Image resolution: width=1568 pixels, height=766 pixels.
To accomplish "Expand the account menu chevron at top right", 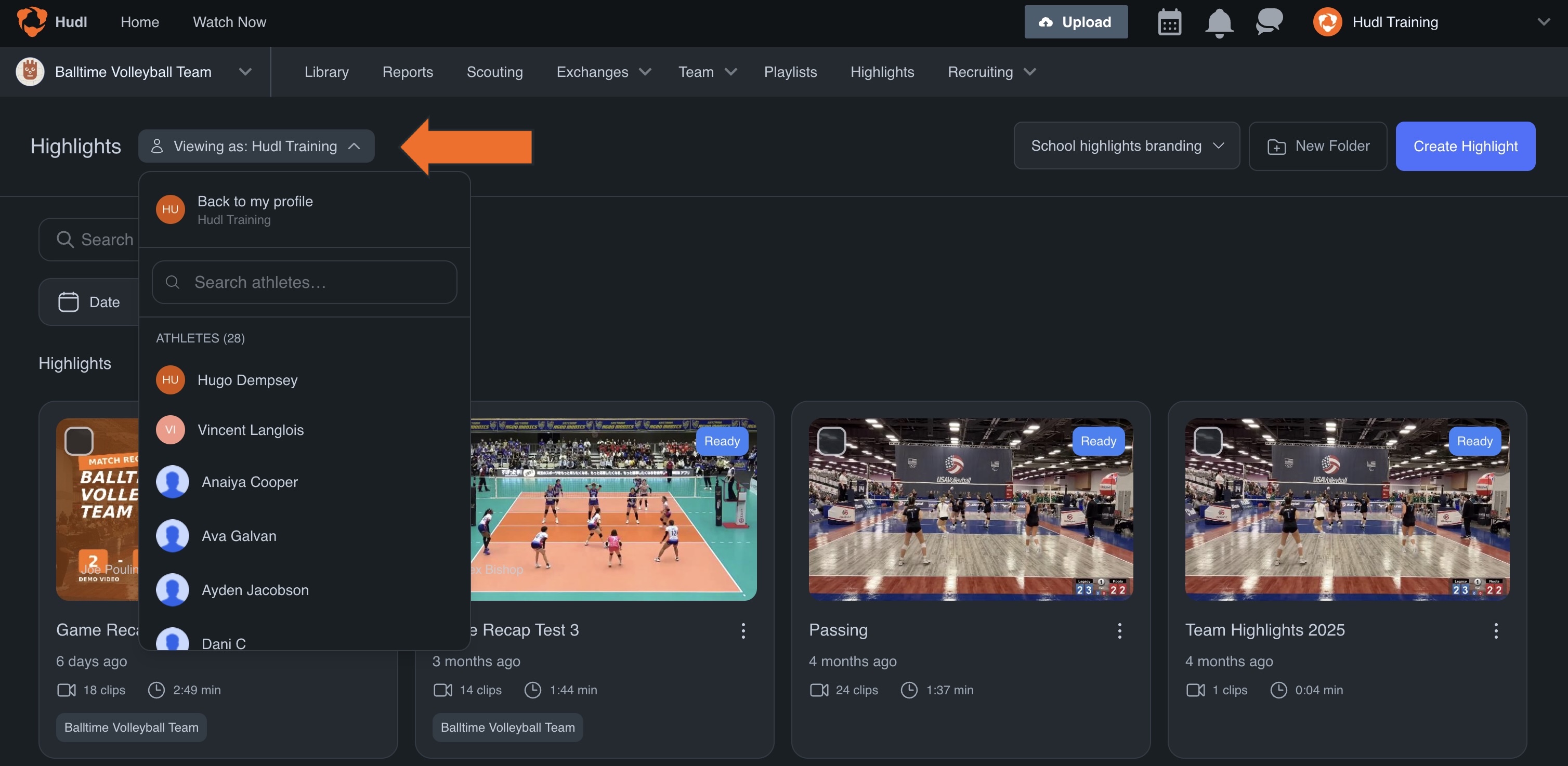I will (1543, 22).
